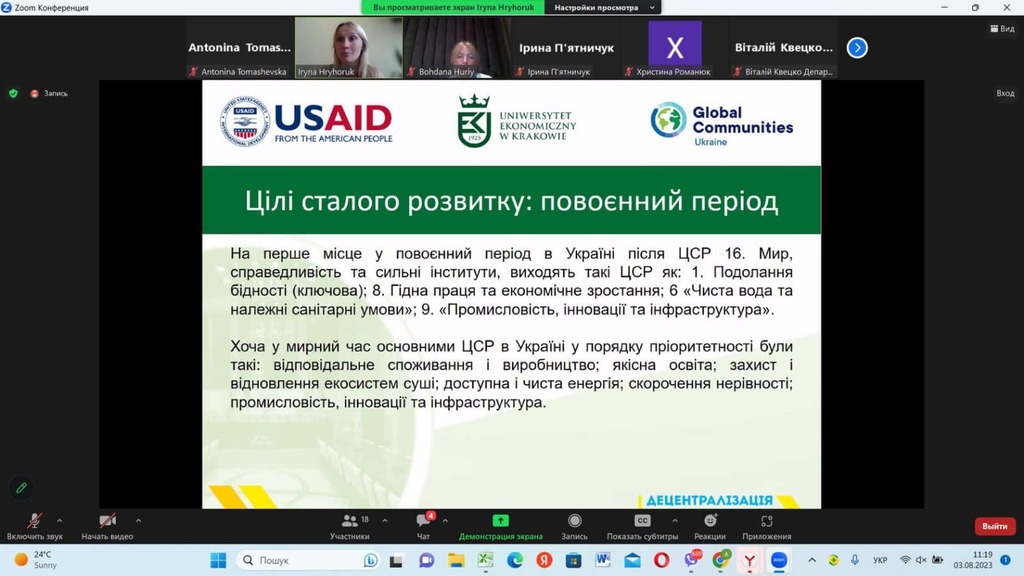Expand video options arrow beside camera
1024x576 pixels.
point(138,520)
